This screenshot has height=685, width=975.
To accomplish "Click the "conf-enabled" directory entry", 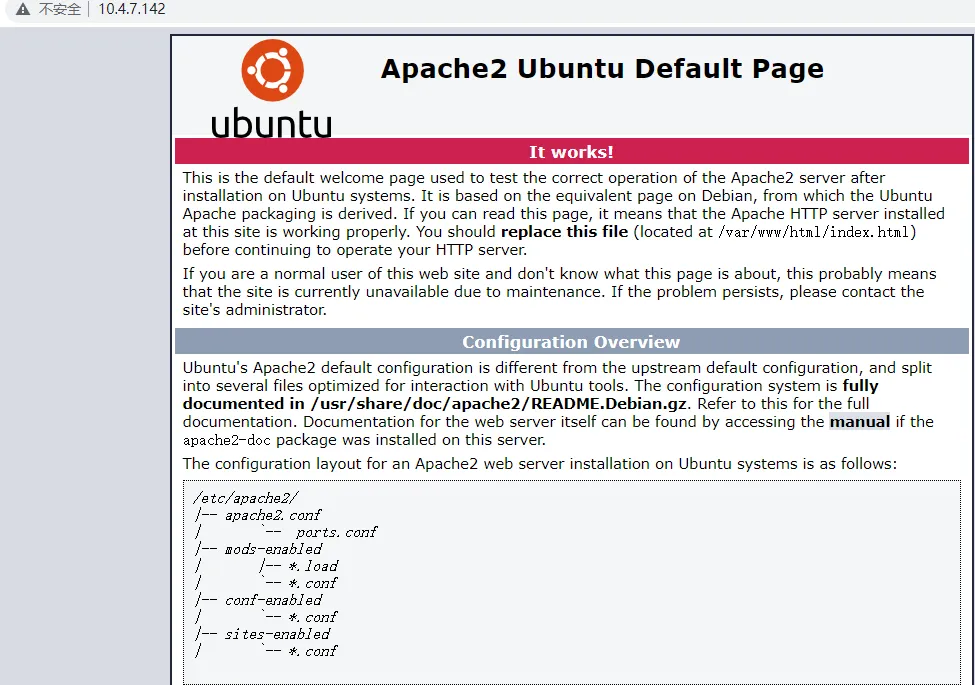I will tap(274, 600).
